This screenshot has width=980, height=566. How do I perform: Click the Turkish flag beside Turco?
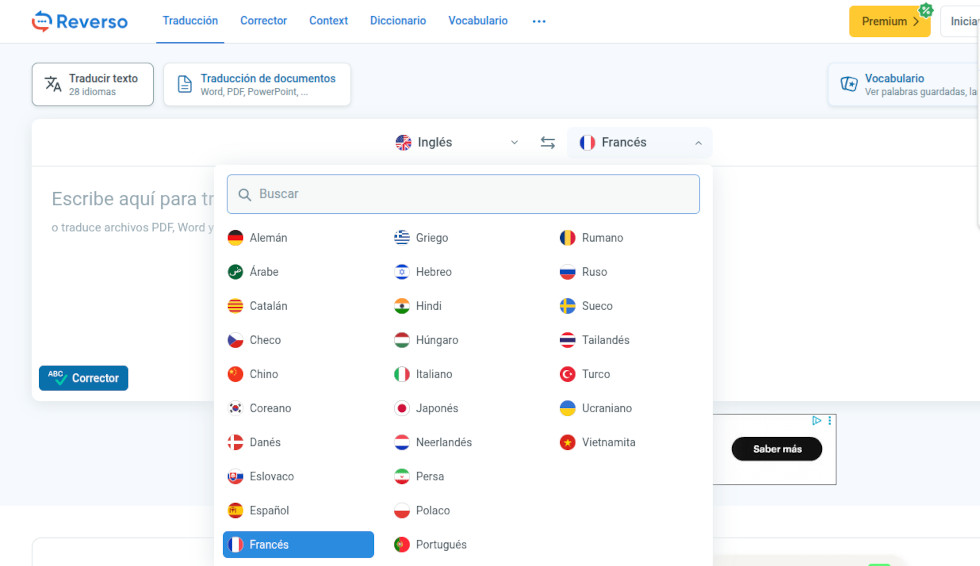pos(568,374)
